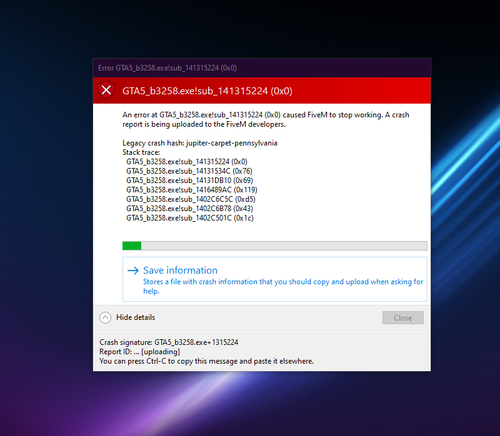Image resolution: width=500 pixels, height=436 pixels.
Task: Select stack trace line sub_14131534C (0x76)
Action: pos(189,171)
